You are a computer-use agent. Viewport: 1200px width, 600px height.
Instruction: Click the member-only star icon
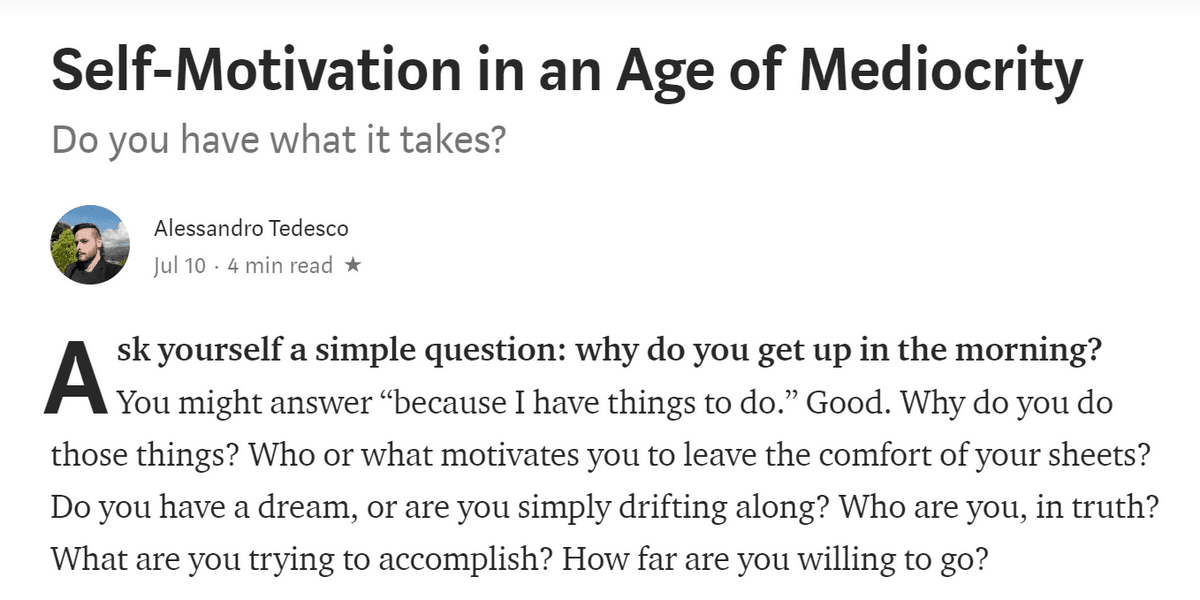(x=352, y=266)
